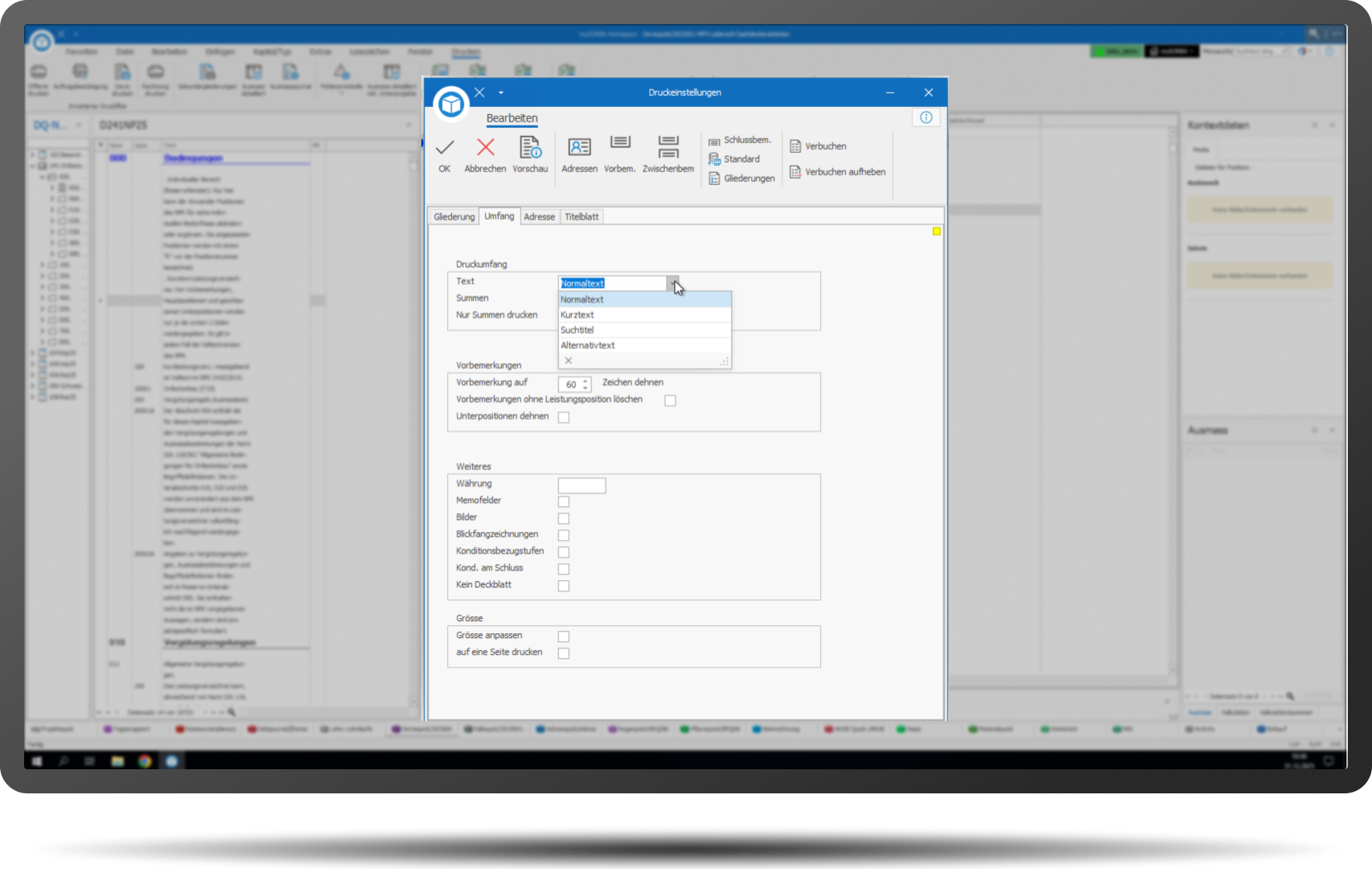Switch to the Gliederung tab
The width and height of the screenshot is (1372, 869).
pyautogui.click(x=454, y=216)
